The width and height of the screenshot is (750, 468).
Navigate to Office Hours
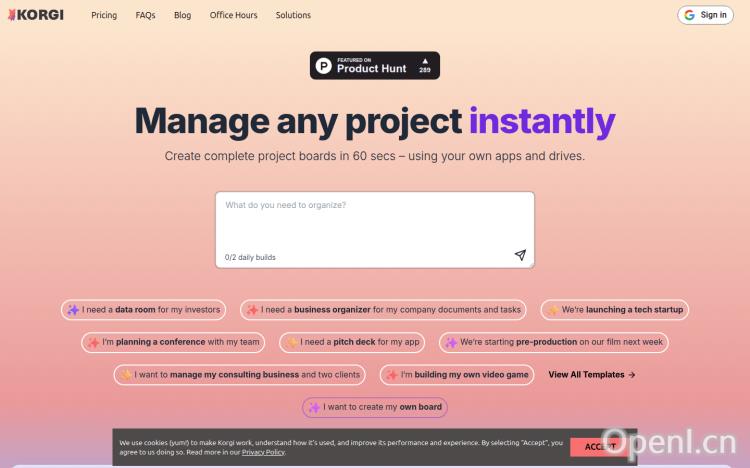[x=233, y=15]
